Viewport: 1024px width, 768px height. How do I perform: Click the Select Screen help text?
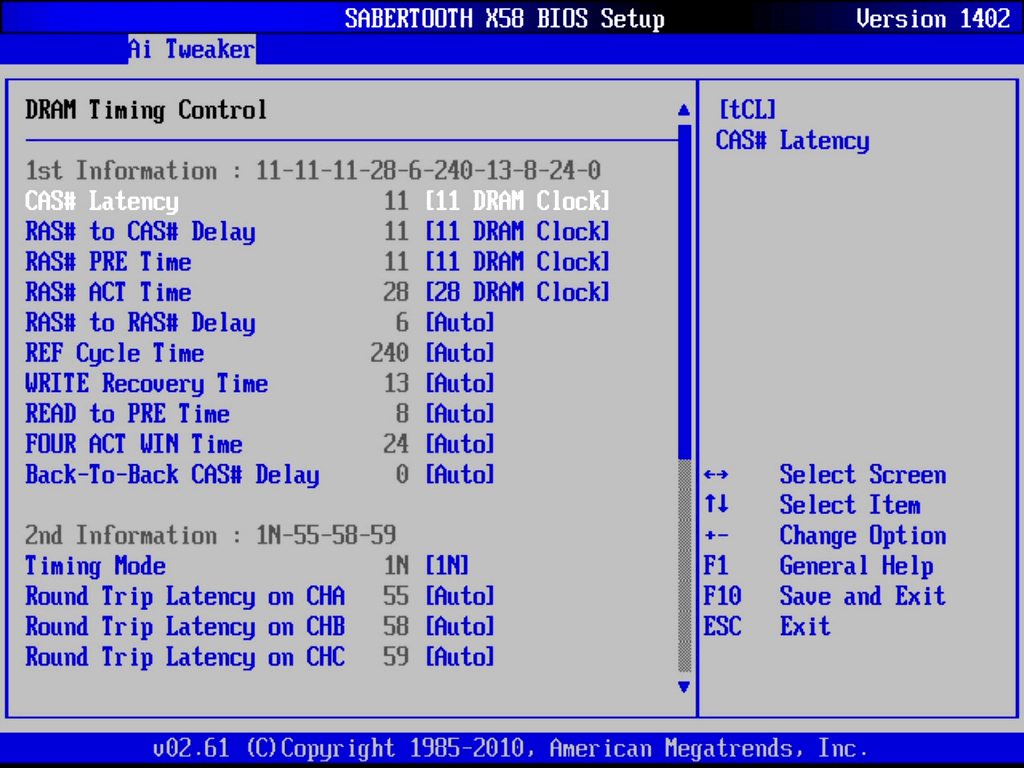point(863,475)
